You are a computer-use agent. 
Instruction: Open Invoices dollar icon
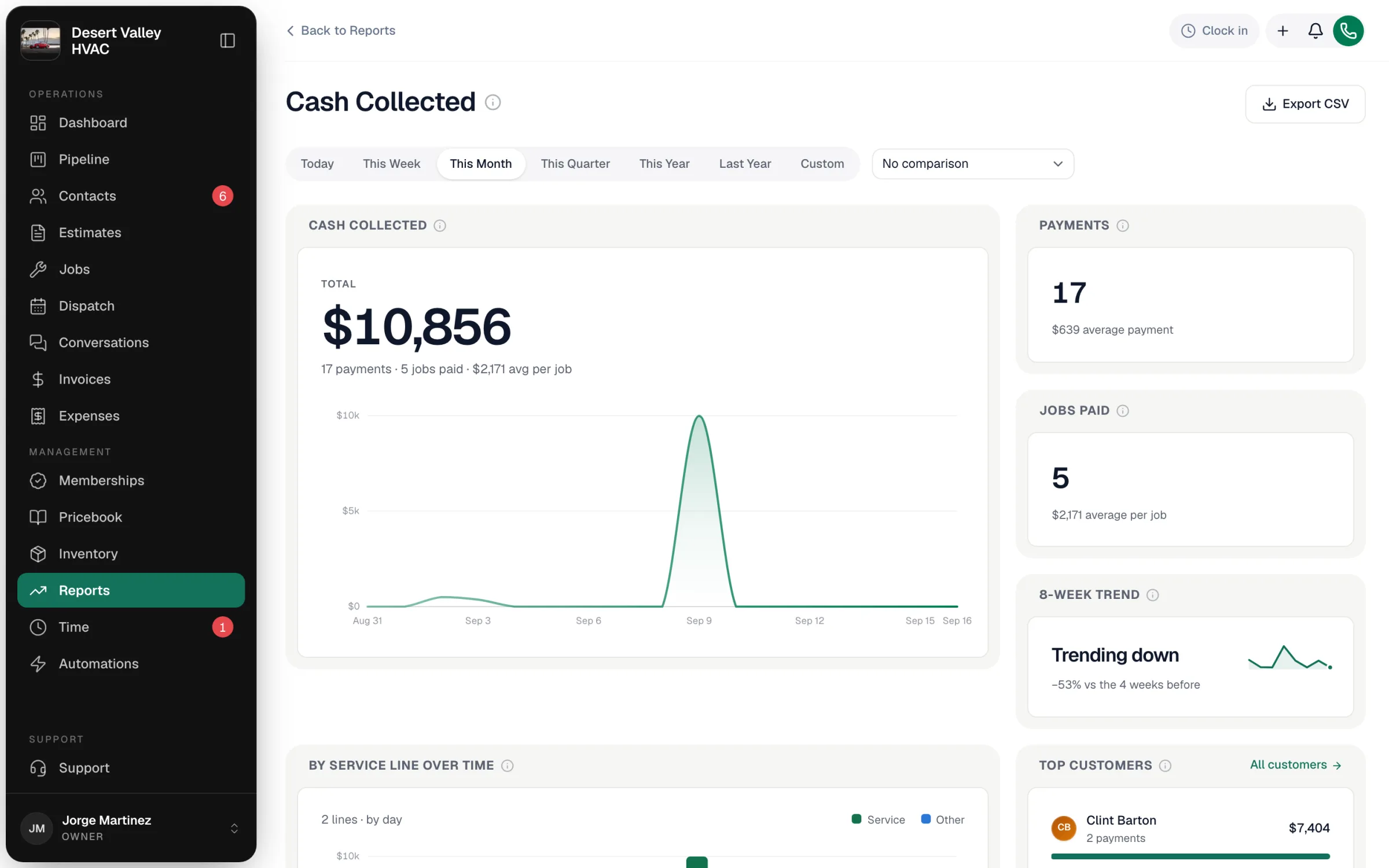tap(38, 380)
